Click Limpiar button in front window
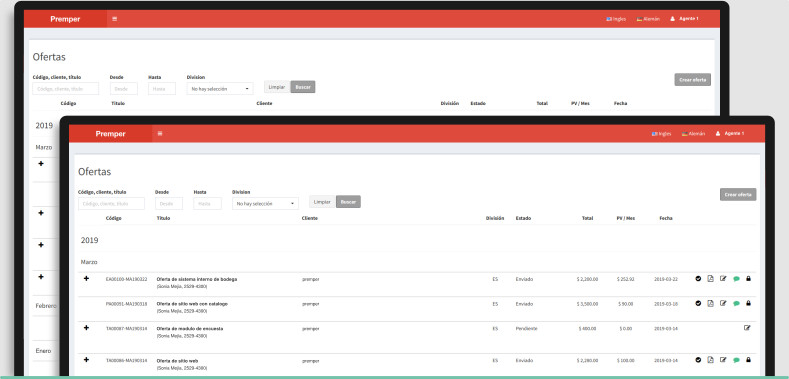789x379 pixels. coord(323,202)
